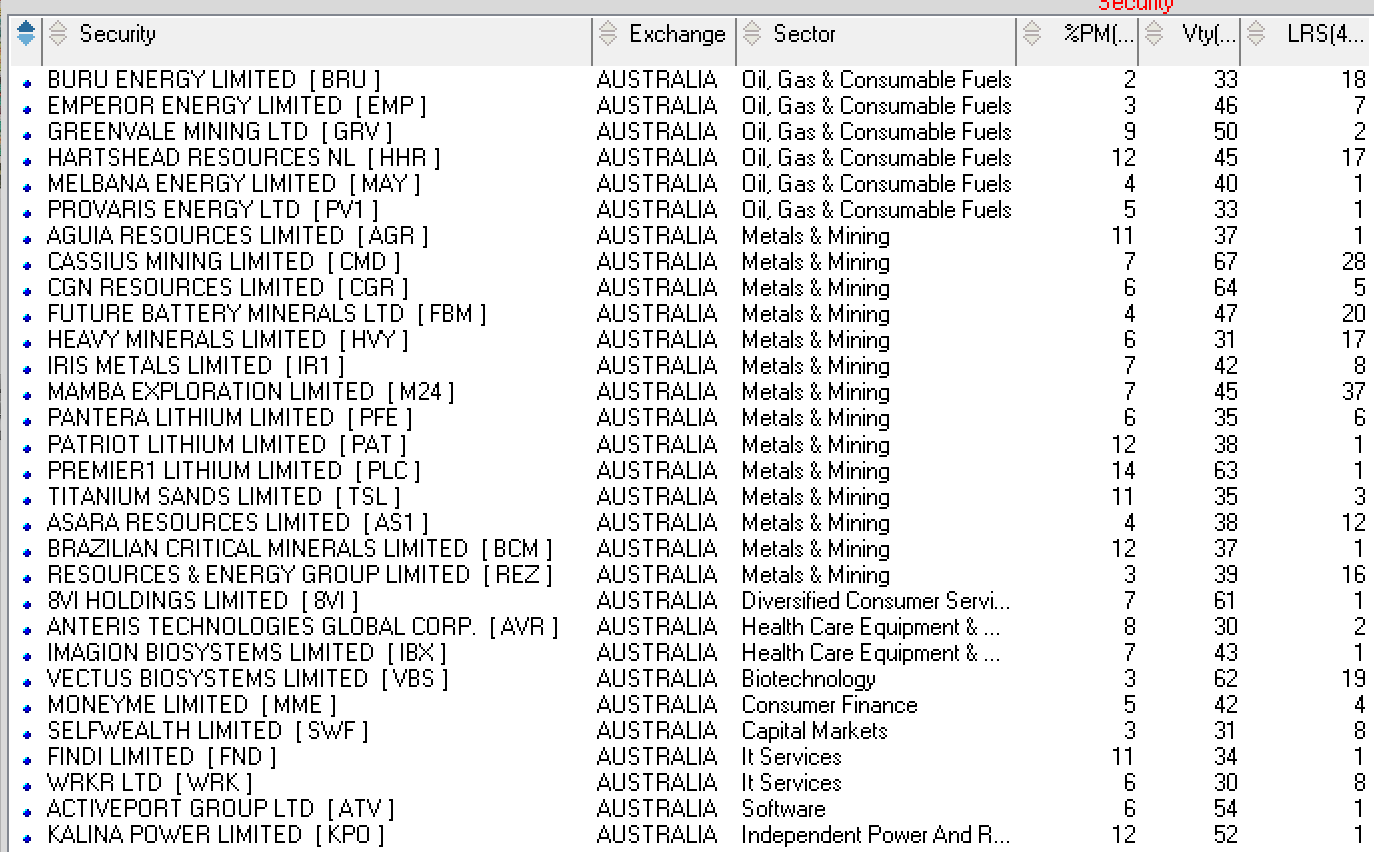The image size is (1374, 852).
Task: Click %PM value 14 in PREMIER1 LITHIUM row
Action: [x=1123, y=470]
